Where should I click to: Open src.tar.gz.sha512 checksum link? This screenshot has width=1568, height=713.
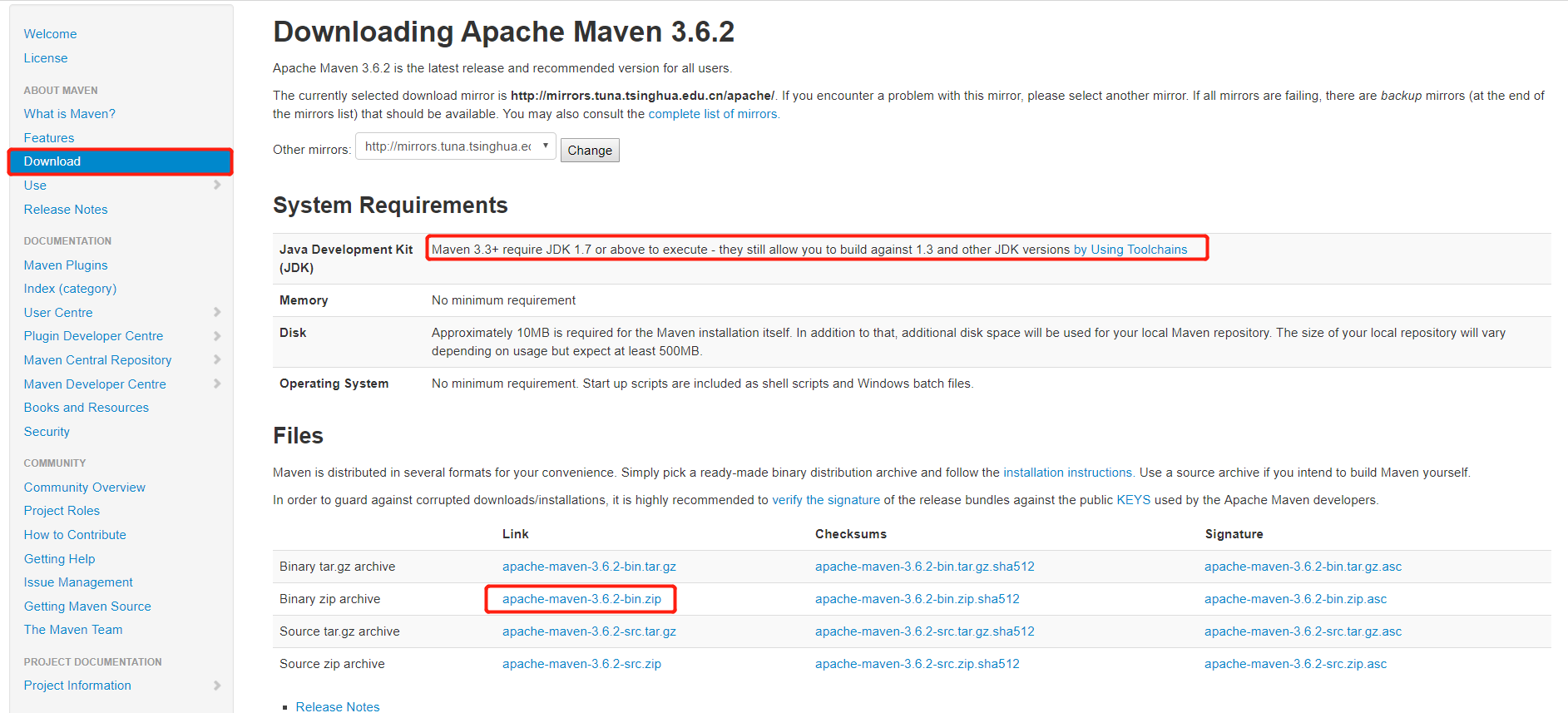pos(925,631)
